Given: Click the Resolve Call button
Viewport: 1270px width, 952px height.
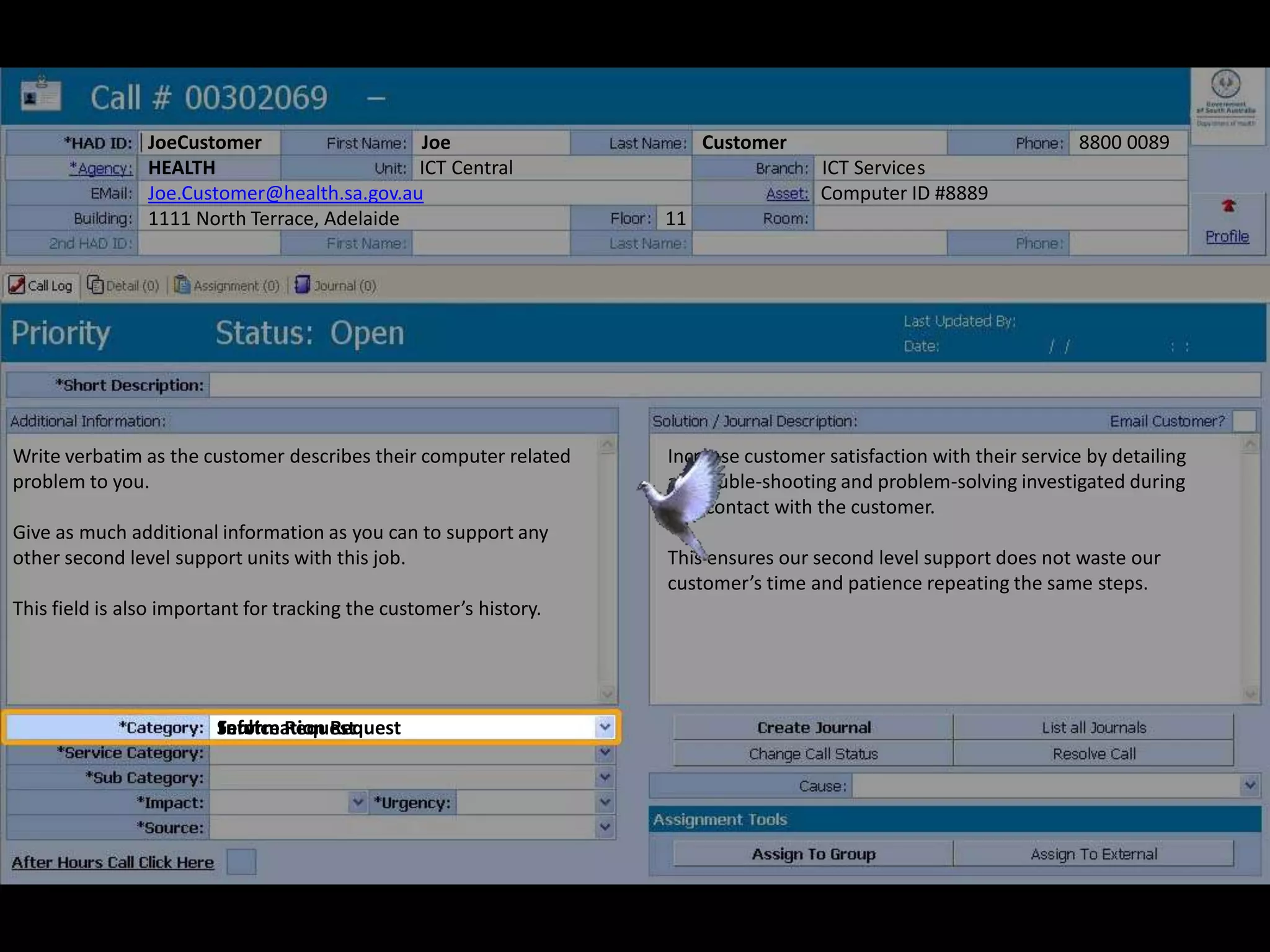Looking at the screenshot, I should pyautogui.click(x=1093, y=754).
